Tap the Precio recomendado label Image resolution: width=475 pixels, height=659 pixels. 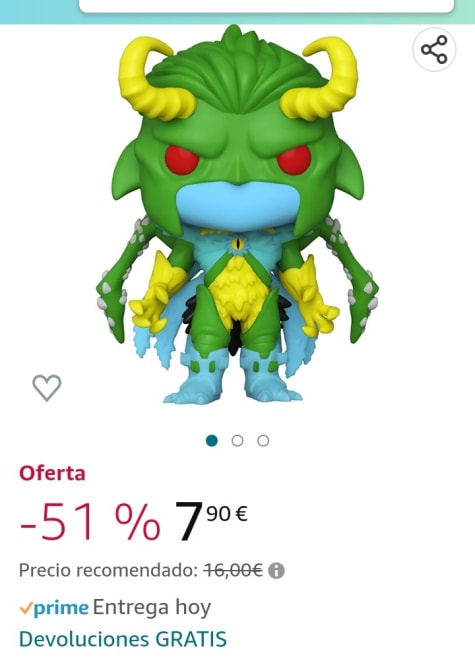(108, 570)
